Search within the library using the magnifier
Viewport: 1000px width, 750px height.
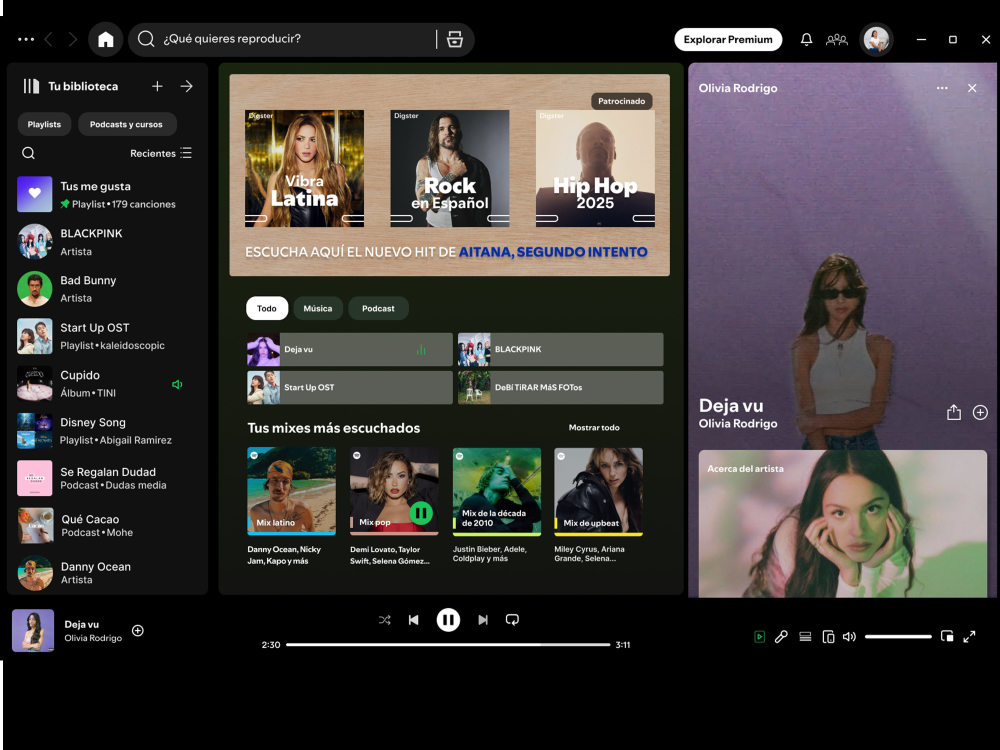(x=28, y=153)
